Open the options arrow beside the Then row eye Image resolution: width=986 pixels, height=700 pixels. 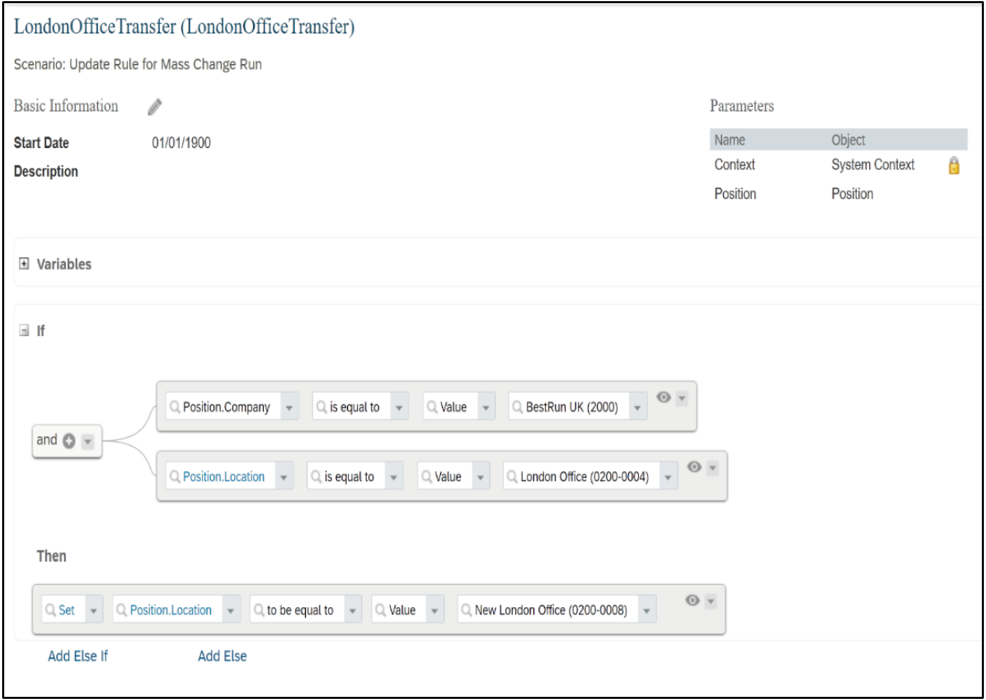(711, 602)
